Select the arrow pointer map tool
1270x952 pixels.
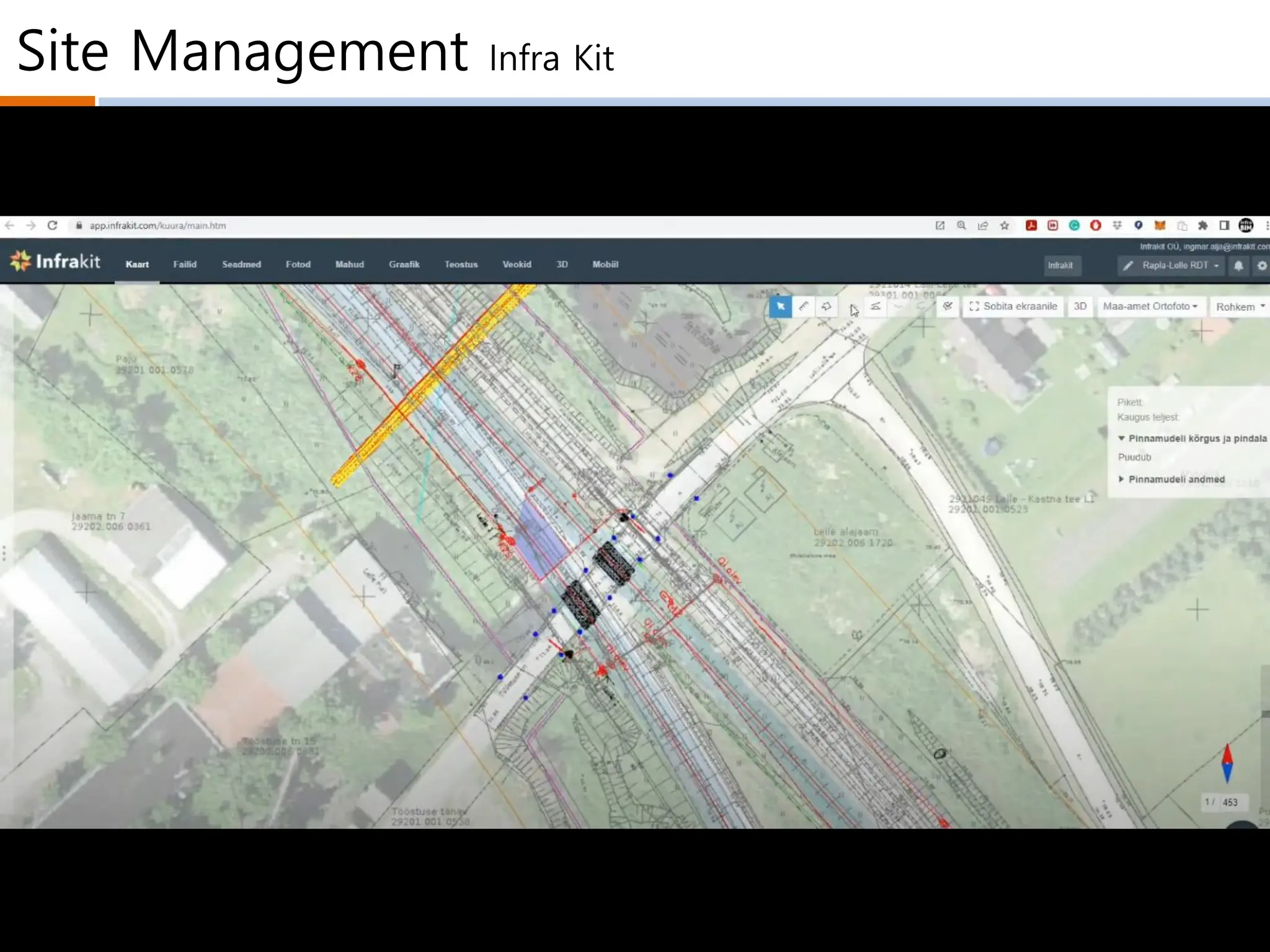780,306
